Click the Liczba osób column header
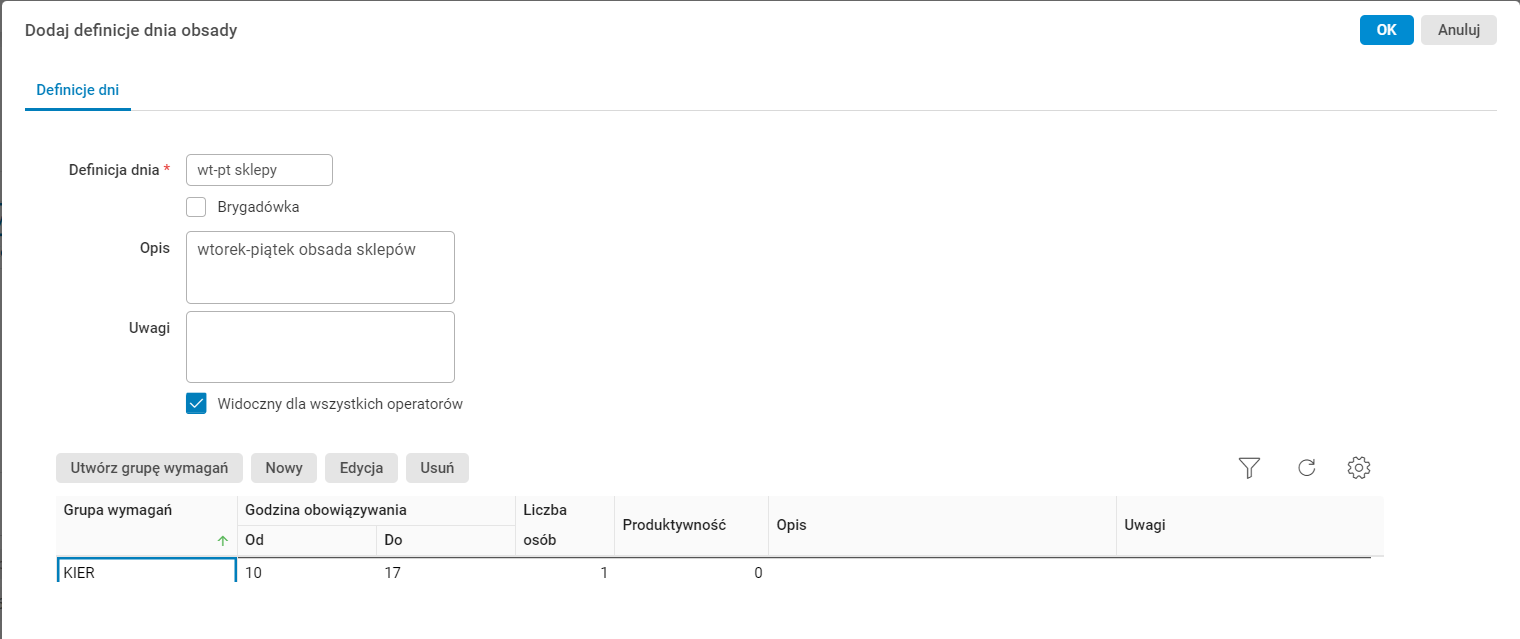 [x=545, y=525]
